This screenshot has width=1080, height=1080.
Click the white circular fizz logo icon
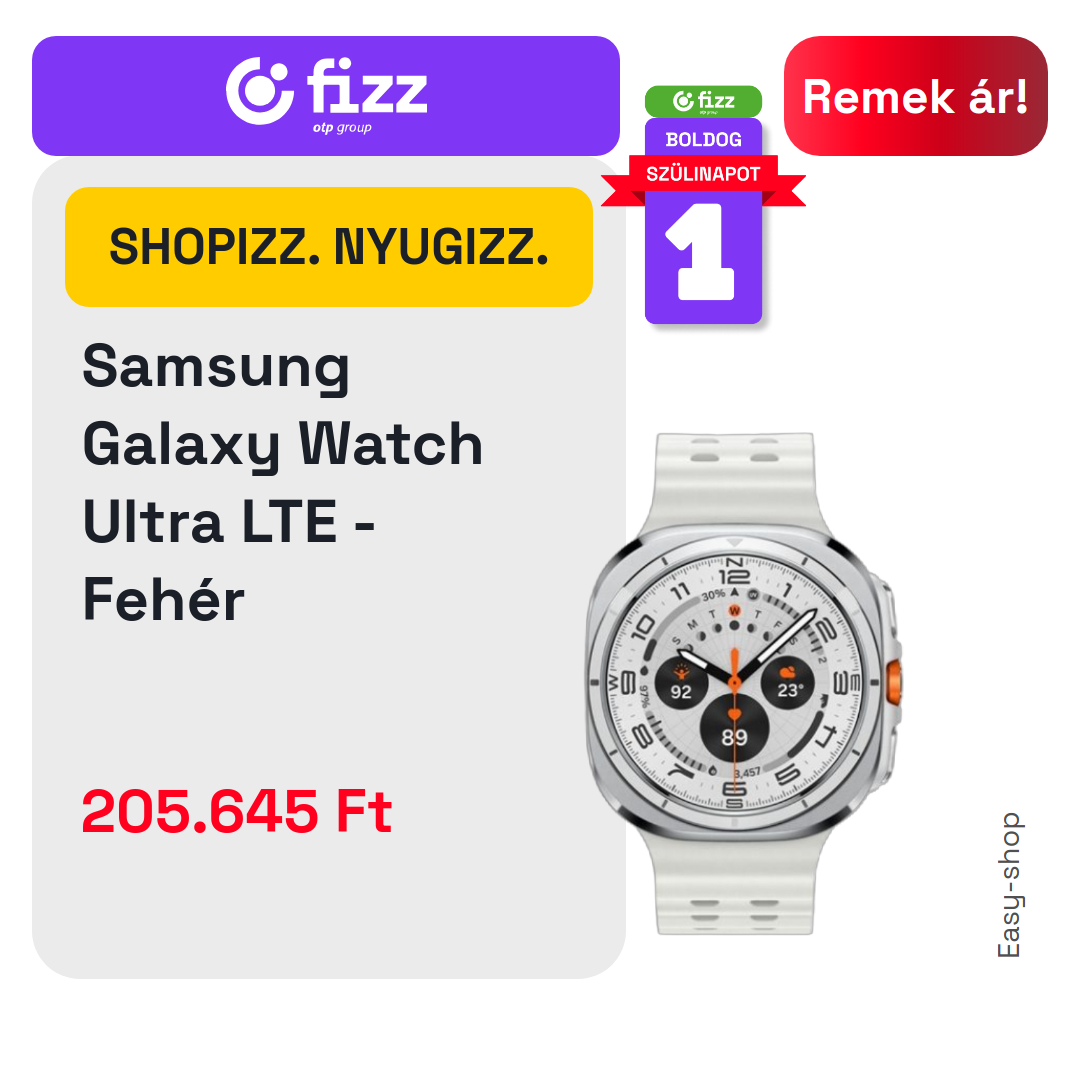260,91
